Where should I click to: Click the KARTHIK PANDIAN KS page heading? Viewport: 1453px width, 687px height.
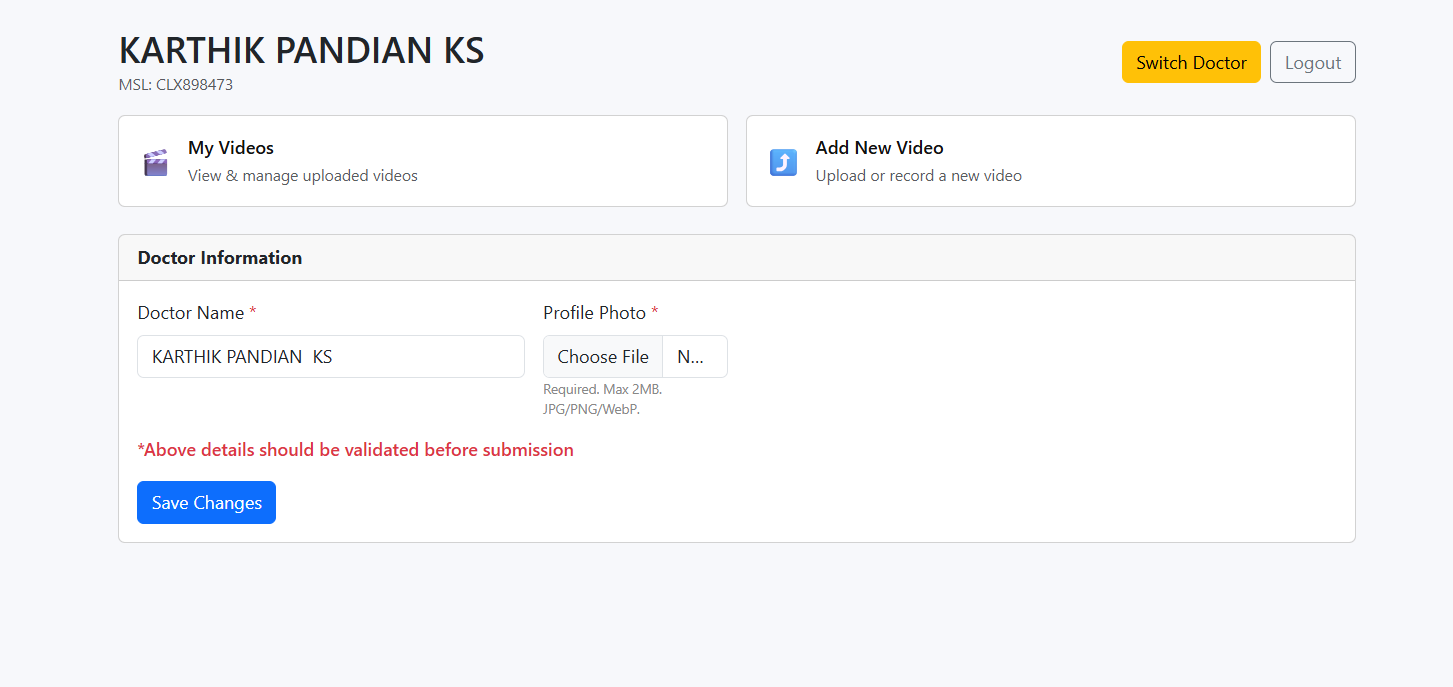[x=301, y=50]
